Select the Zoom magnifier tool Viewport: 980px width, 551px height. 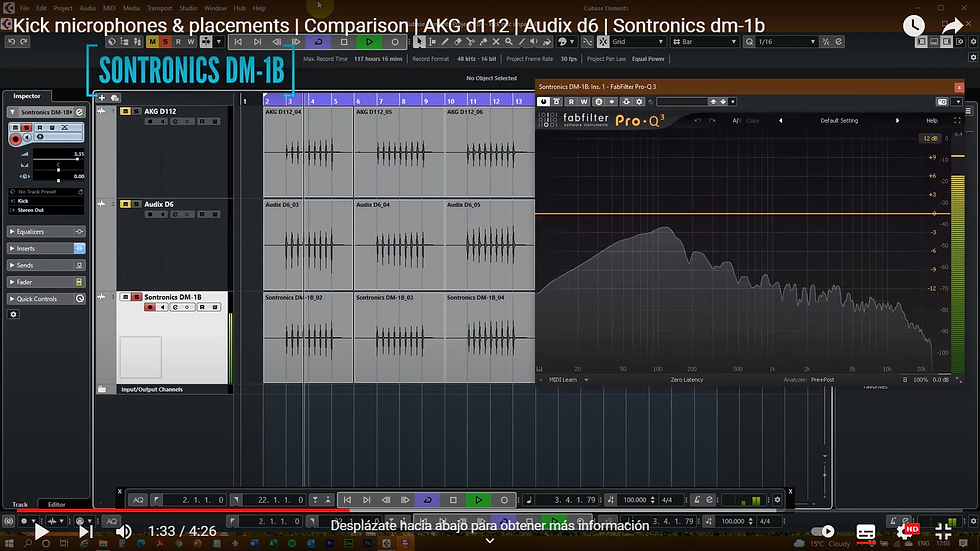(x=509, y=42)
